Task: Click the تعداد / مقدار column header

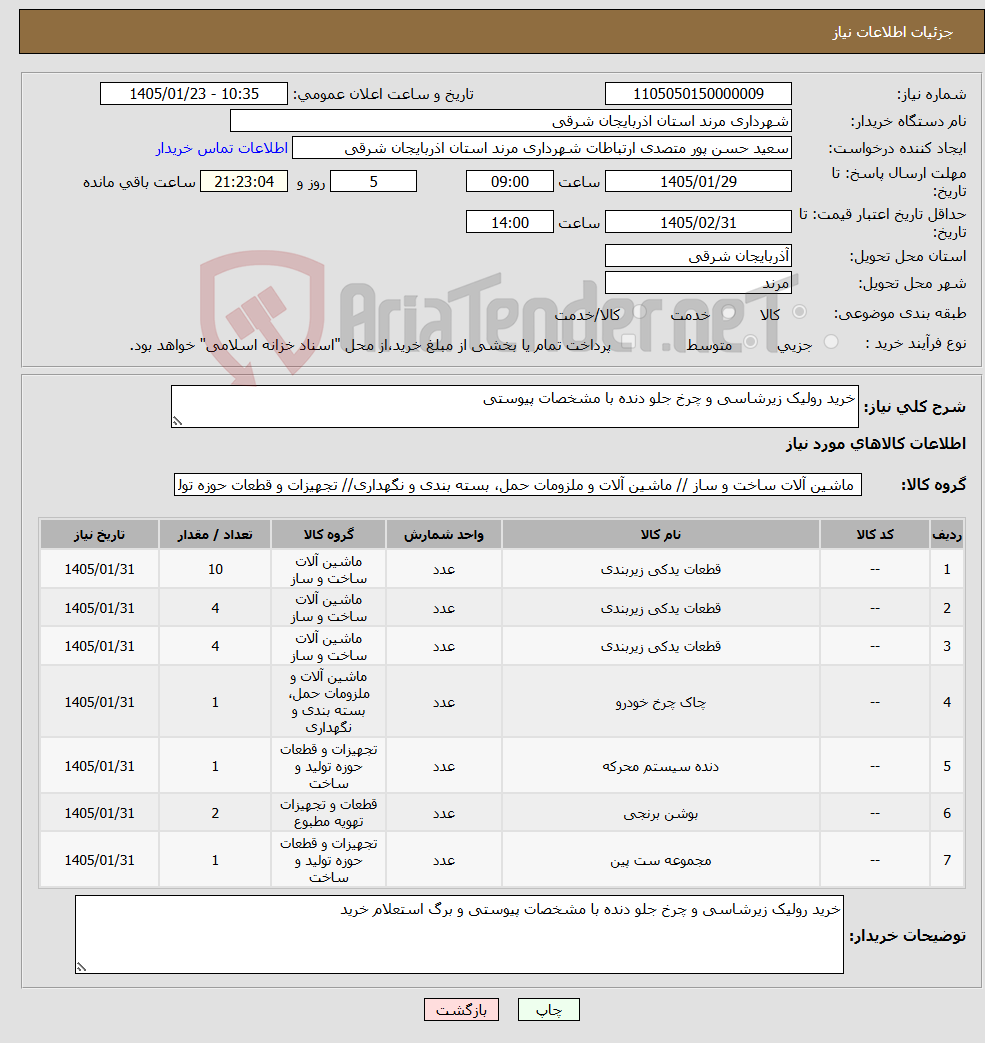Action: click(x=215, y=535)
